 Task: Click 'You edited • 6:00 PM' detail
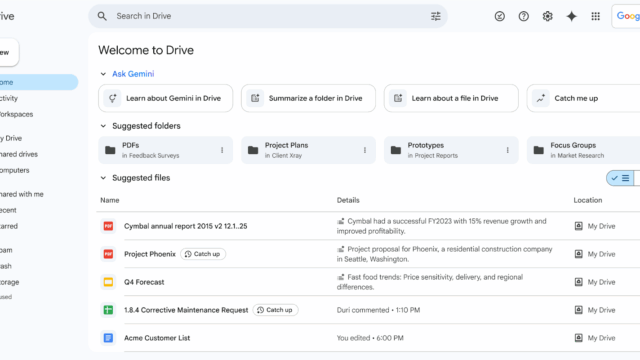tap(370, 338)
